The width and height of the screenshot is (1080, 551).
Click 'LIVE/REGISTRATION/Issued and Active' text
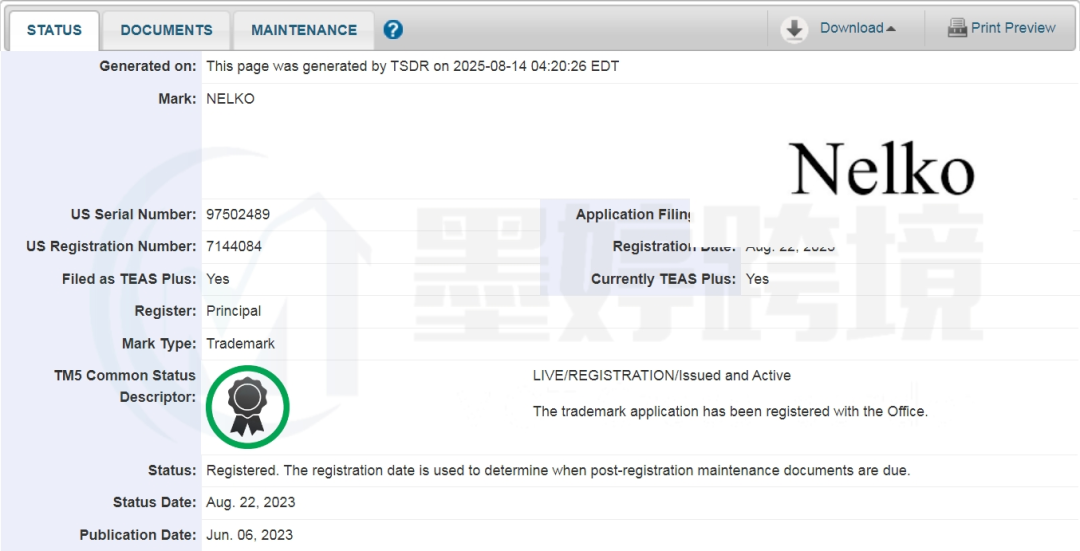click(661, 375)
